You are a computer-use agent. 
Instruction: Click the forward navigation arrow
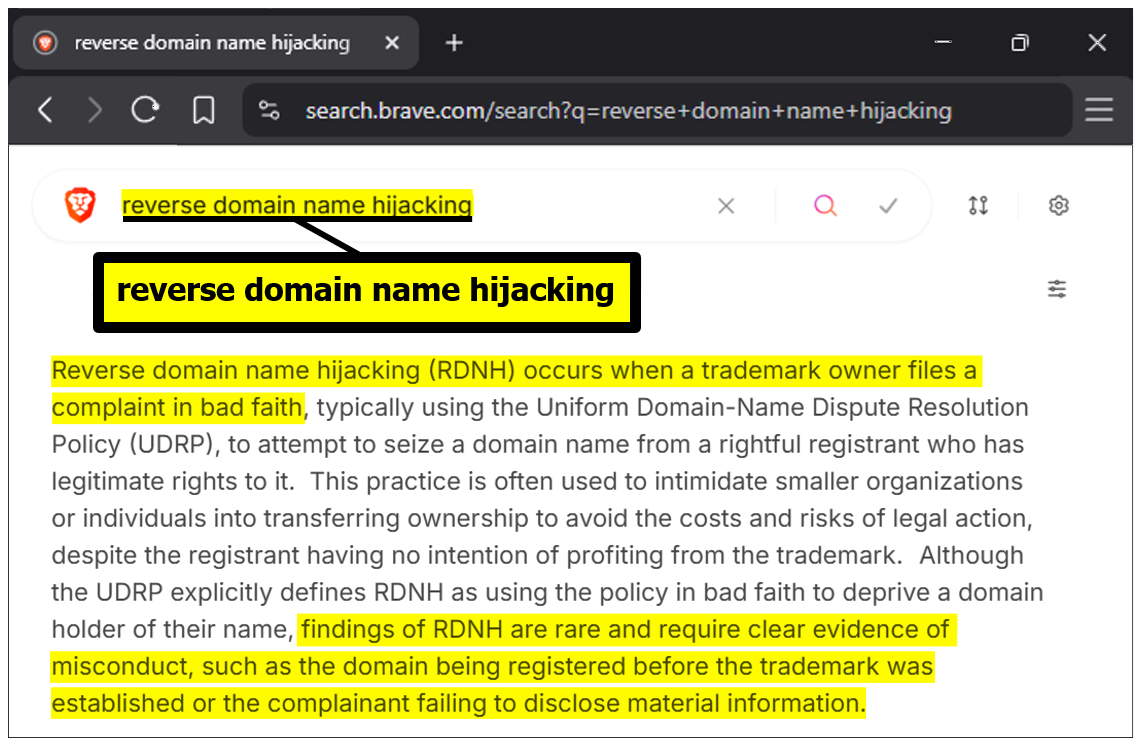tap(95, 110)
